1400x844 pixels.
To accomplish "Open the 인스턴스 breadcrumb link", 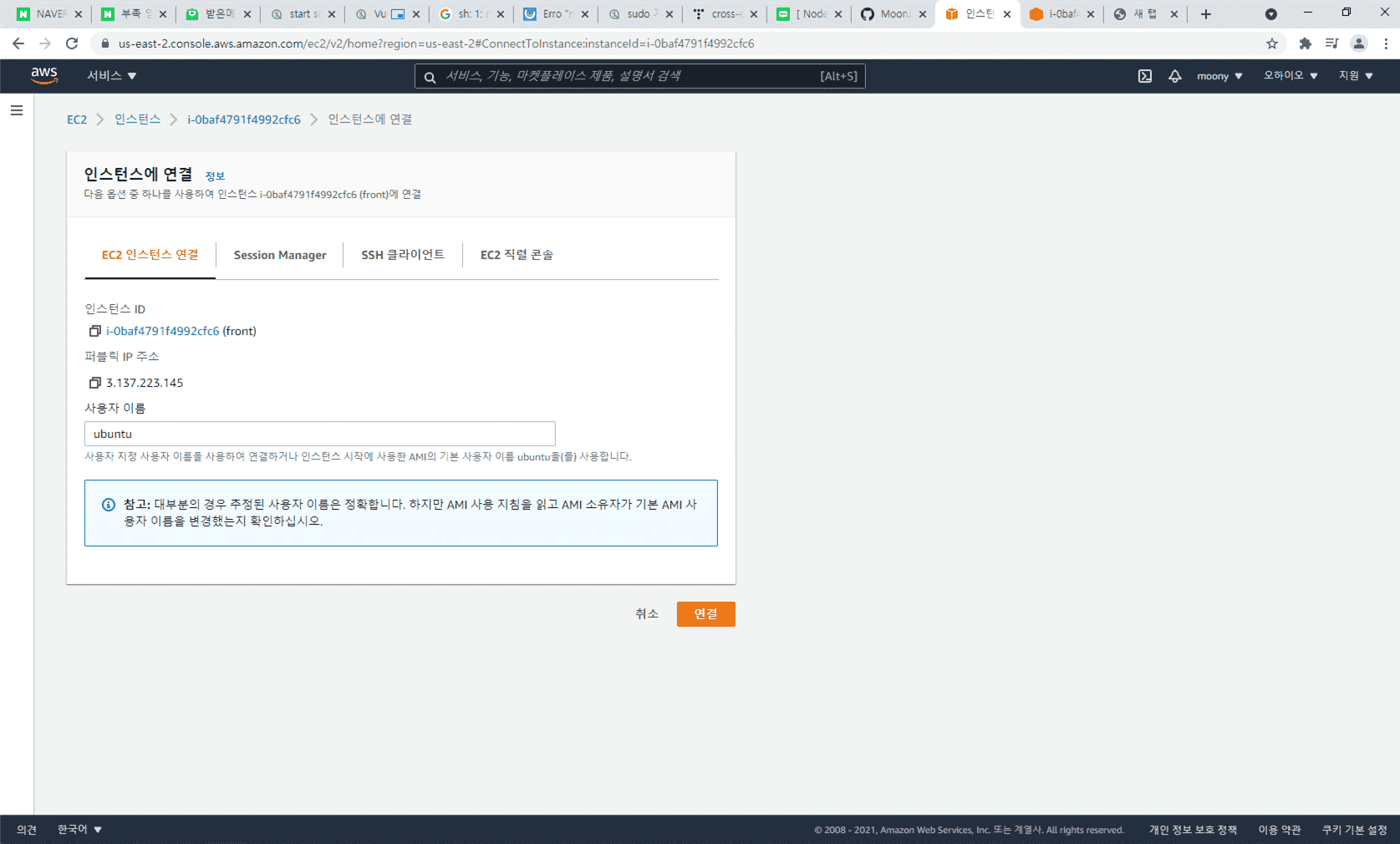I will [138, 119].
